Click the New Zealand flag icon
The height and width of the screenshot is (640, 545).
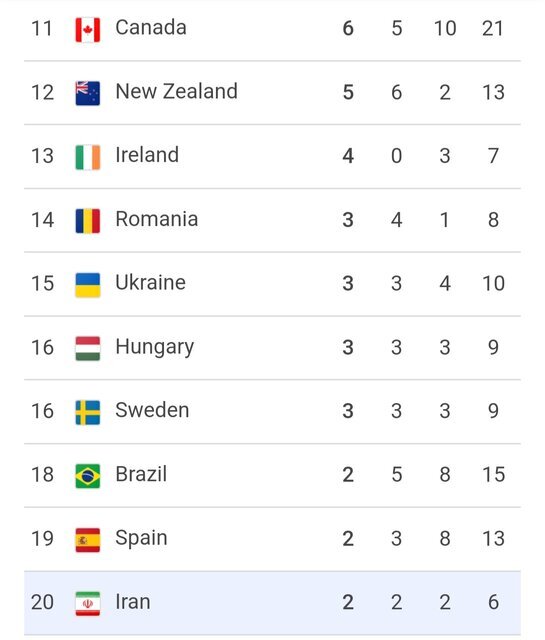88,93
